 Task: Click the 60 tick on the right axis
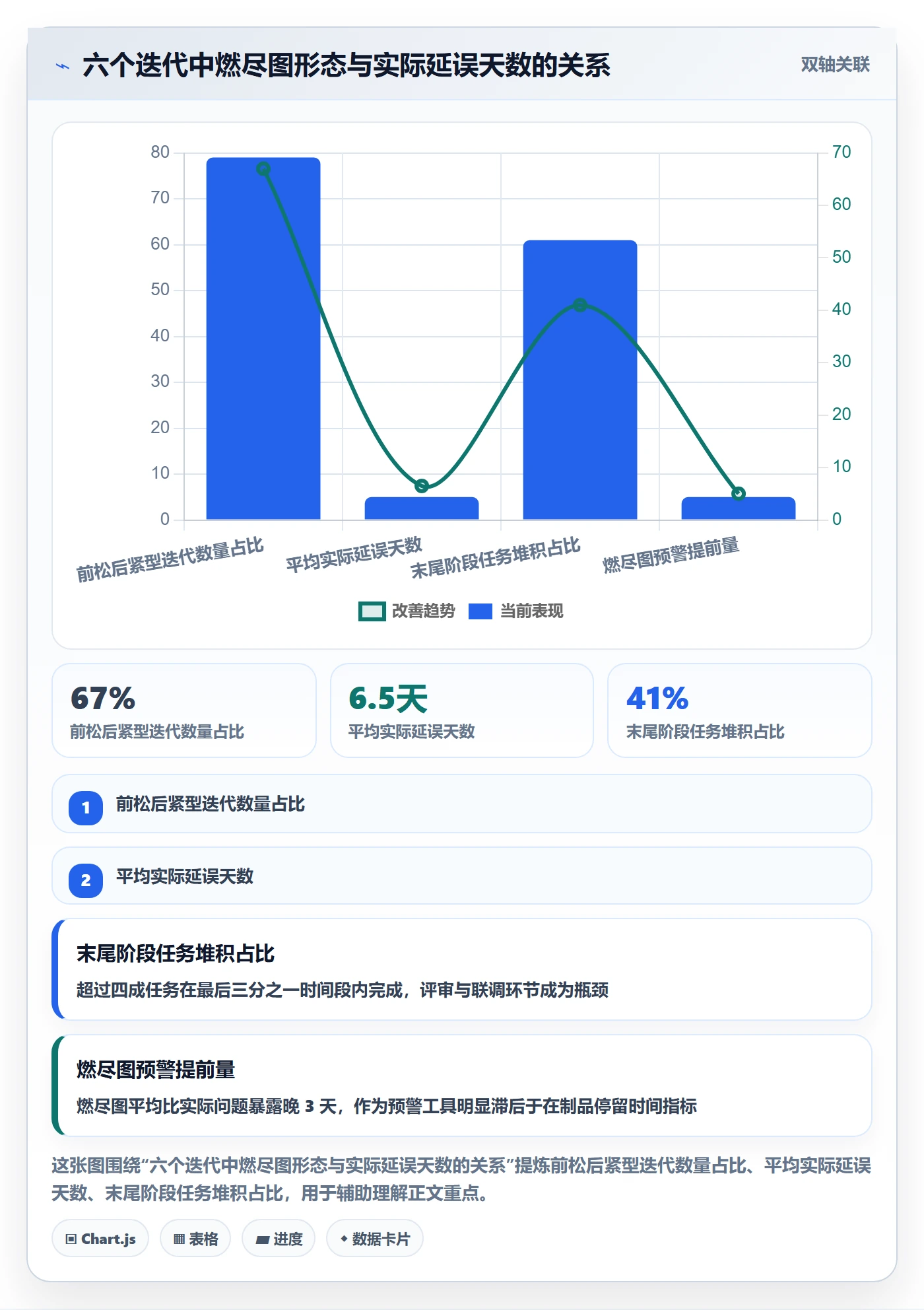[841, 204]
